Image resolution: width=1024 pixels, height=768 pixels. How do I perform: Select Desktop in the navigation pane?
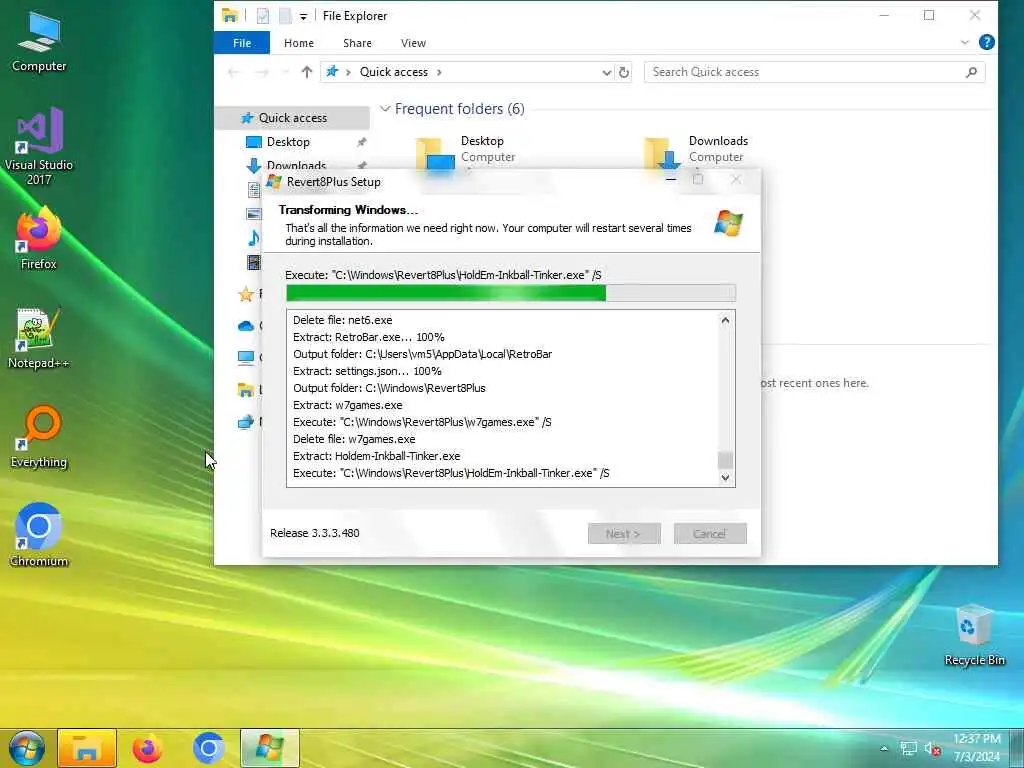click(288, 142)
